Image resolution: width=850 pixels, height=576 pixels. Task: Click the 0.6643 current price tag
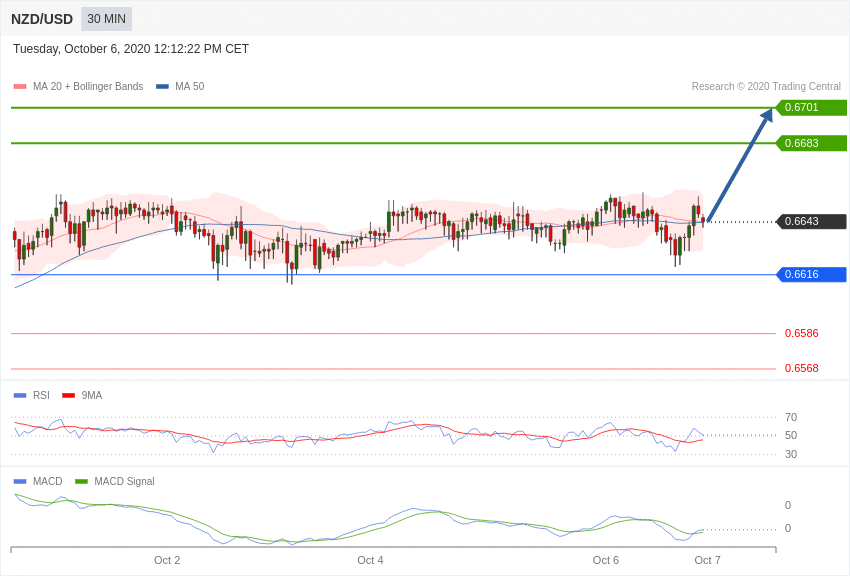812,221
